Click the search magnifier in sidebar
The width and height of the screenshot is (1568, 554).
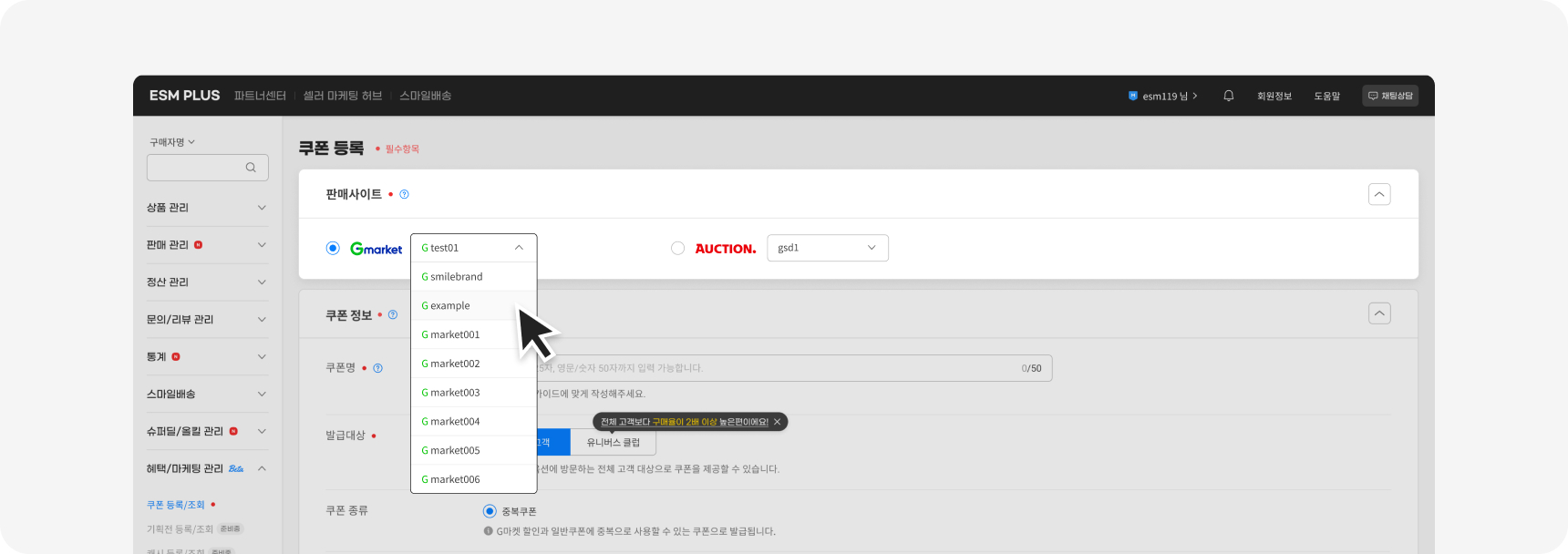(251, 168)
